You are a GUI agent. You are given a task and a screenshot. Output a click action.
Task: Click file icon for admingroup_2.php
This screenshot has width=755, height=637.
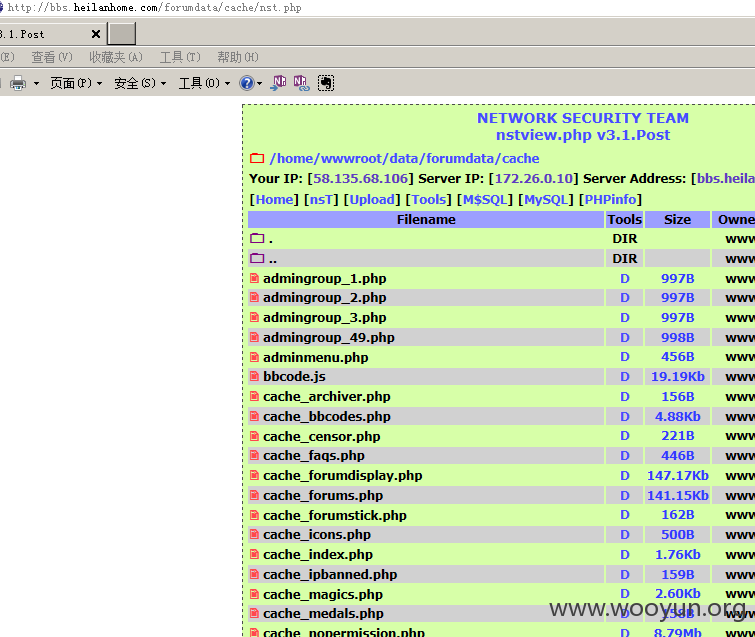254,297
